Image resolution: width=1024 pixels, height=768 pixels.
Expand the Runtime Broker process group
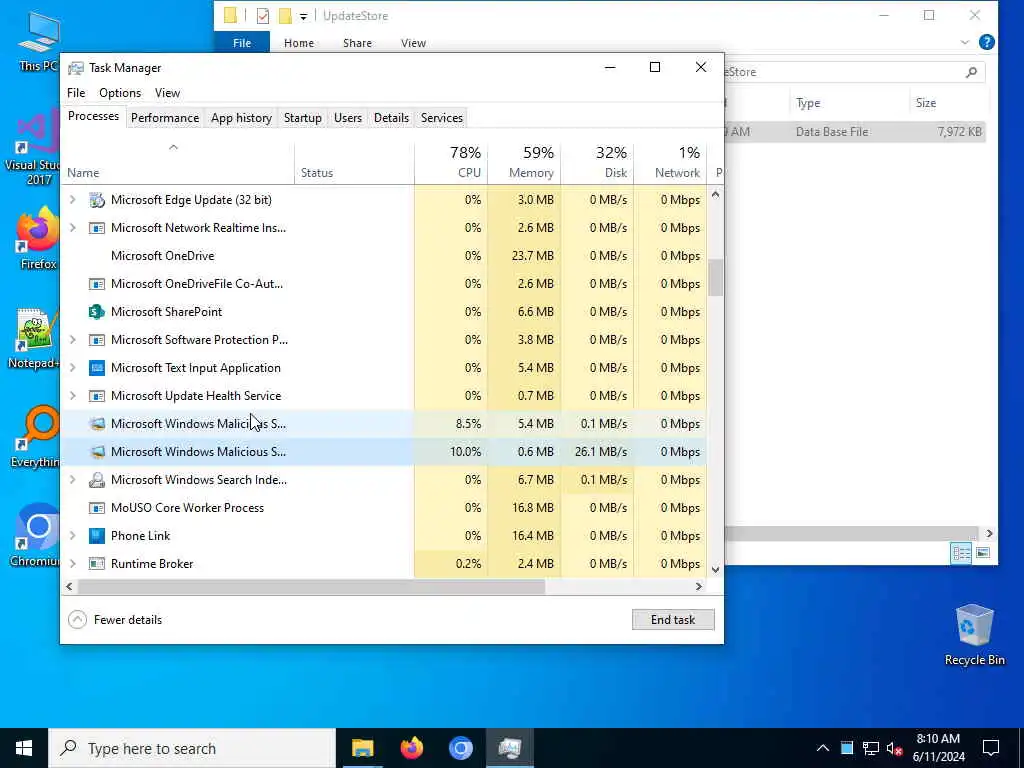[x=72, y=564]
